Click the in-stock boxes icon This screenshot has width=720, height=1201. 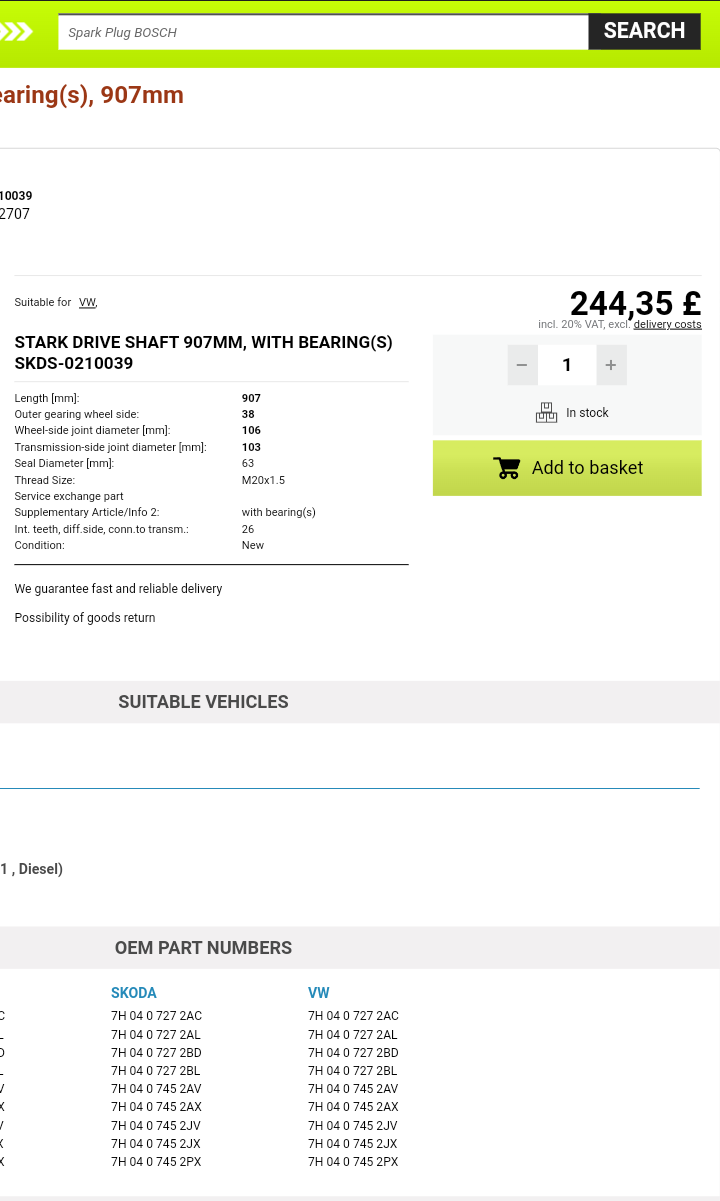[546, 413]
